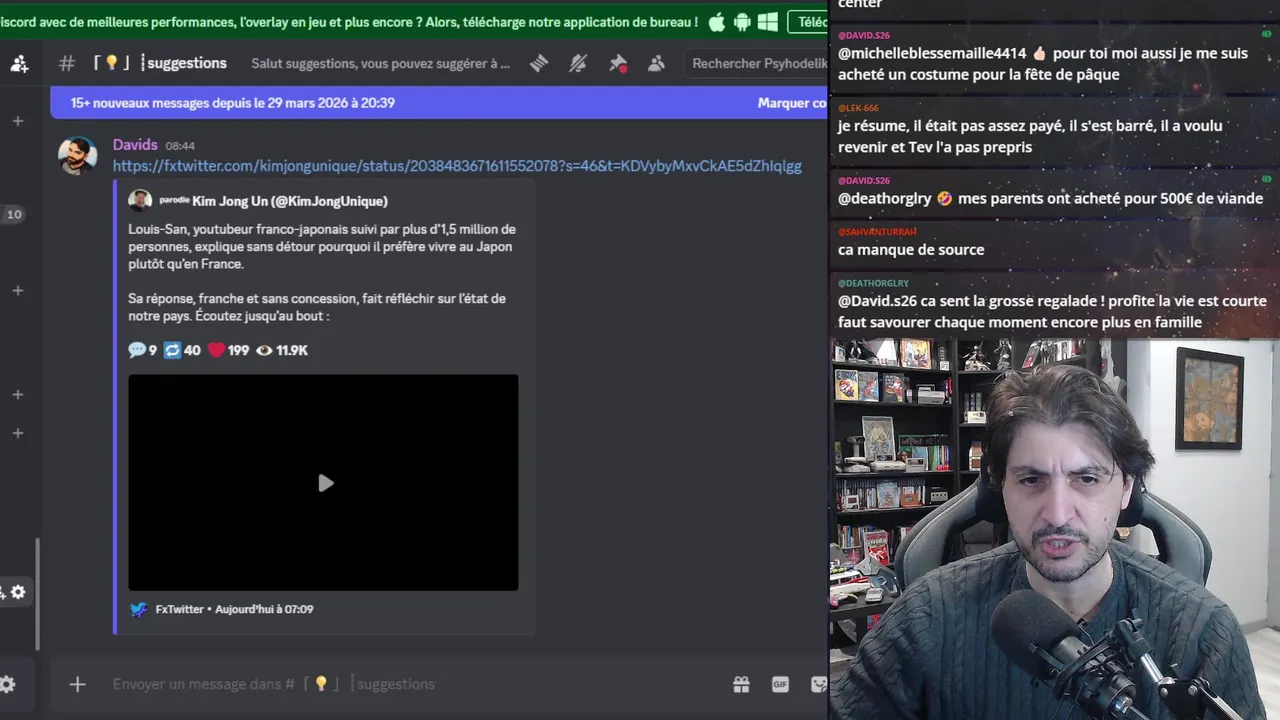This screenshot has height=720, width=1280.
Task: Open the fxtwitter.com kimjongunique link
Action: click(x=457, y=166)
